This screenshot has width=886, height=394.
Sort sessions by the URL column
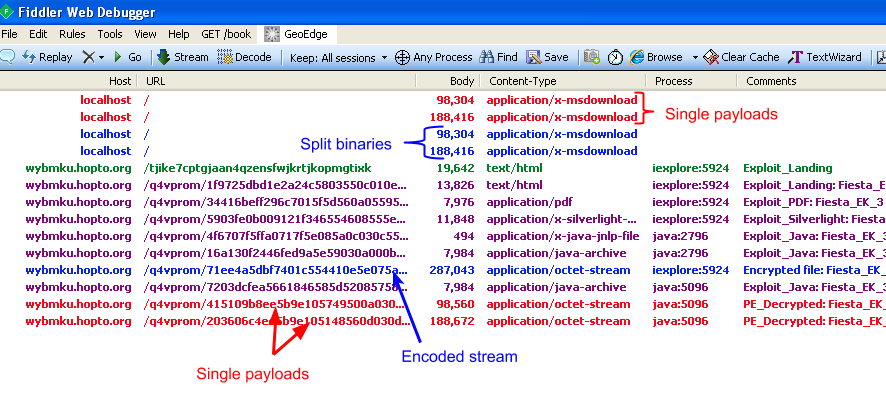coord(277,81)
